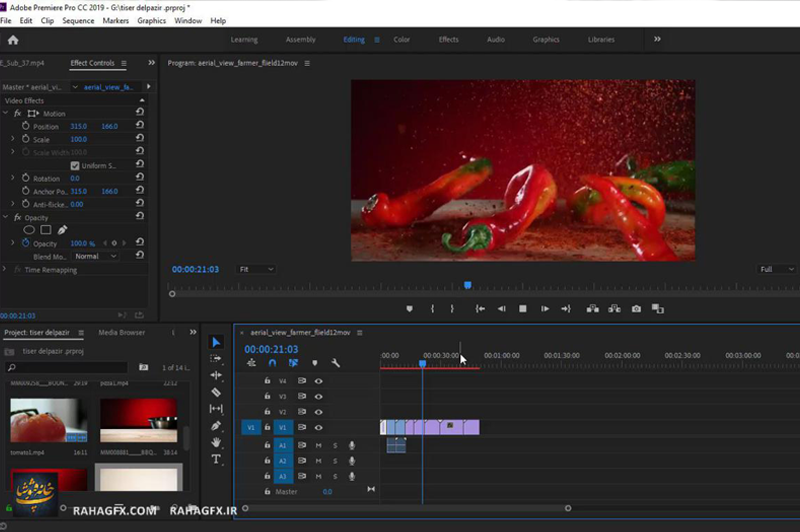Screen dimensions: 800x532
Task: Toggle Linked Selection in timeline
Action: point(293,363)
